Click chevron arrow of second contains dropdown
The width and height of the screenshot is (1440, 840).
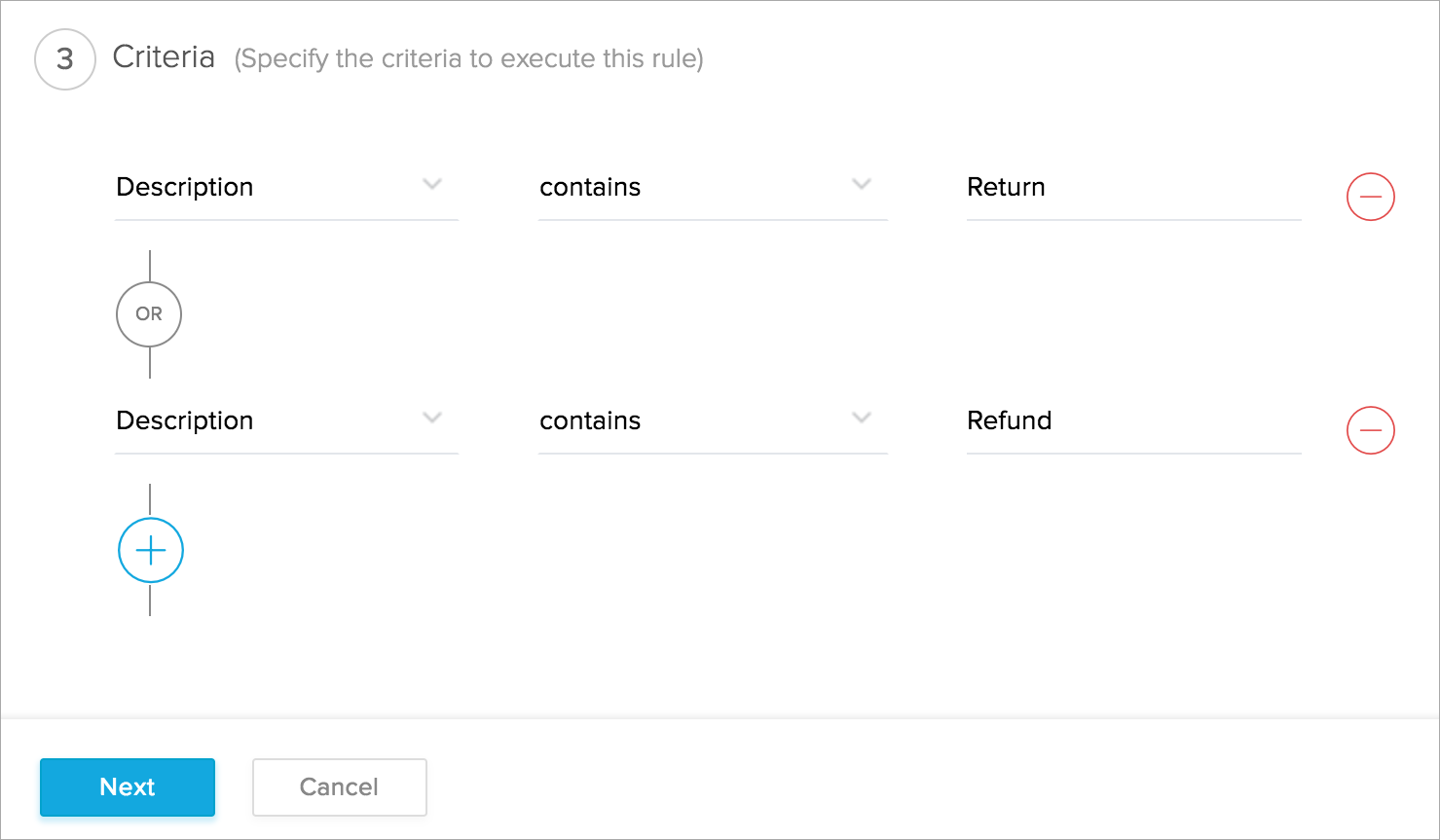(x=861, y=418)
